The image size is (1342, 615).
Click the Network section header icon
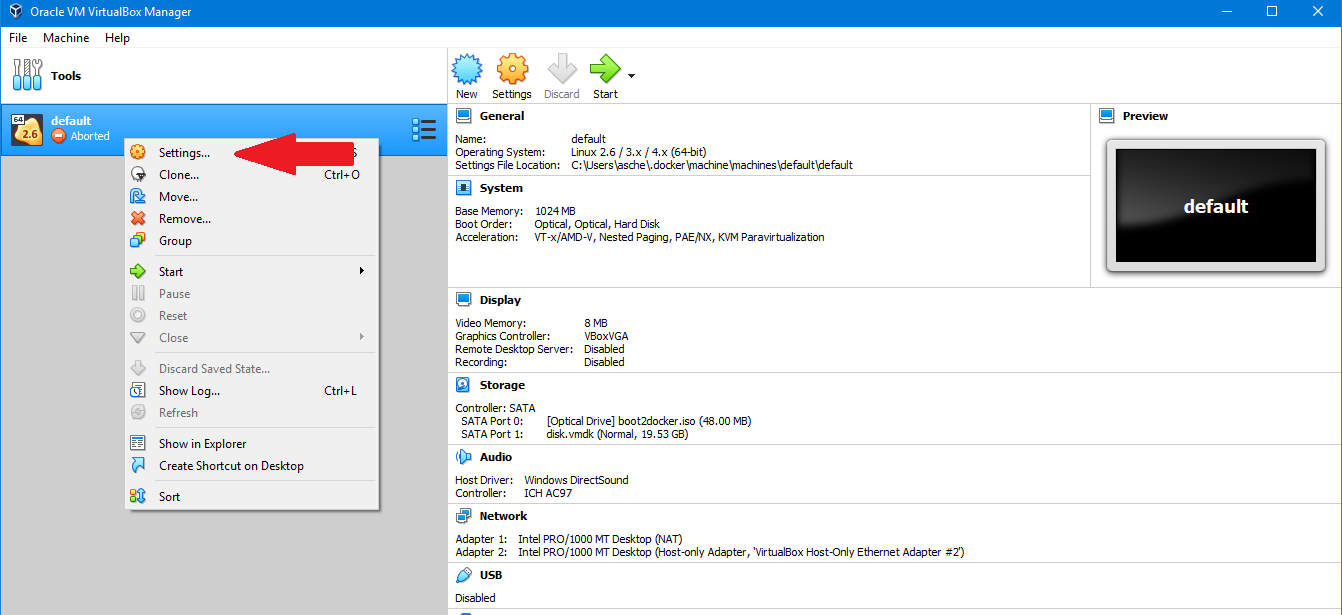coord(464,516)
